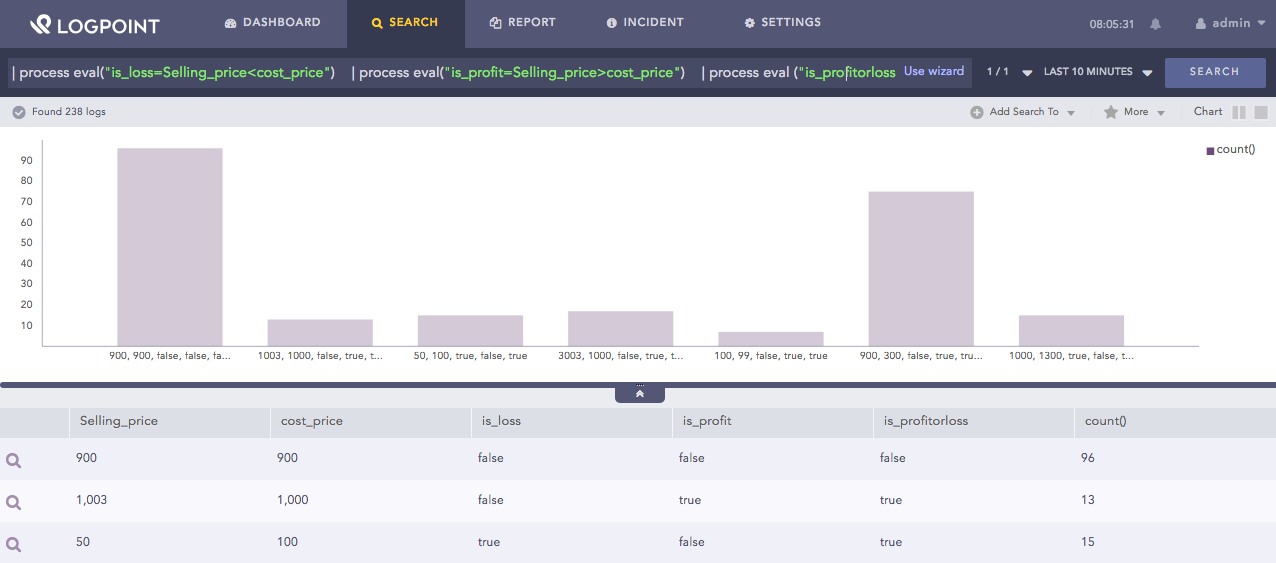The image size is (1276, 563).
Task: Click the notification bell icon
Action: tap(1156, 23)
